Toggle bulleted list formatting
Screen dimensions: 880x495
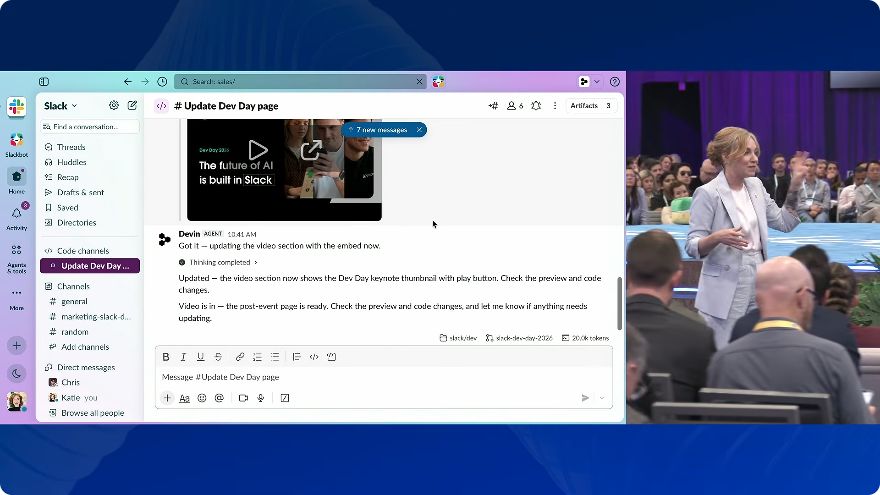pos(275,357)
